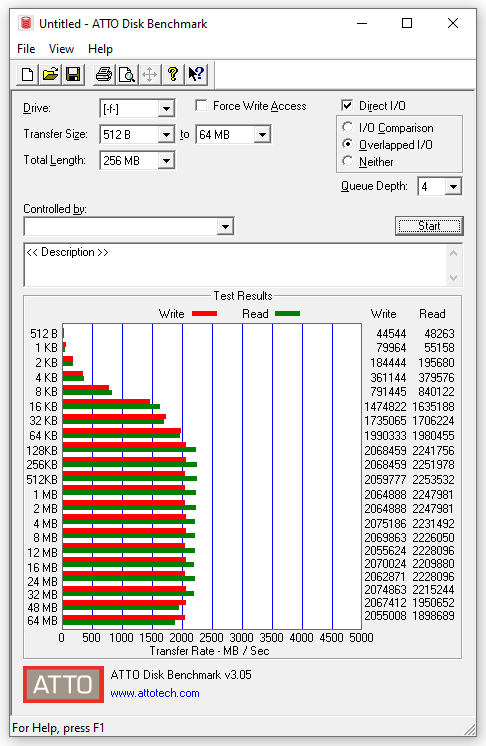Save results with the floppy disk icon
Viewport: 486px width, 746px height.
(73, 75)
